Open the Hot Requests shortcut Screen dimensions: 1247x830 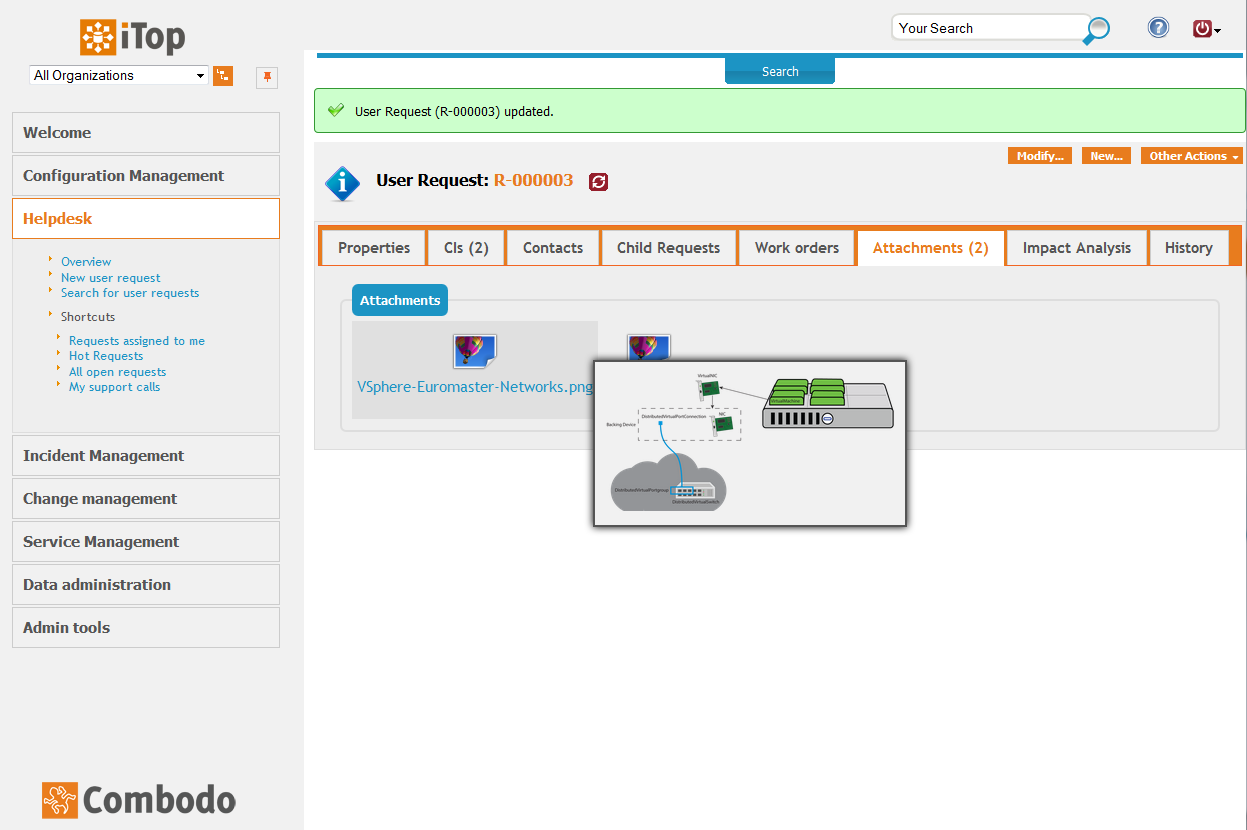[x=106, y=356]
